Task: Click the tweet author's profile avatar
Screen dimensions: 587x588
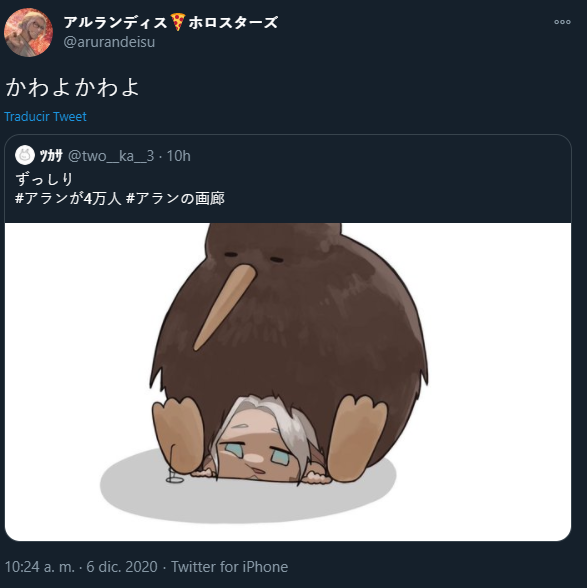Action: click(x=29, y=33)
